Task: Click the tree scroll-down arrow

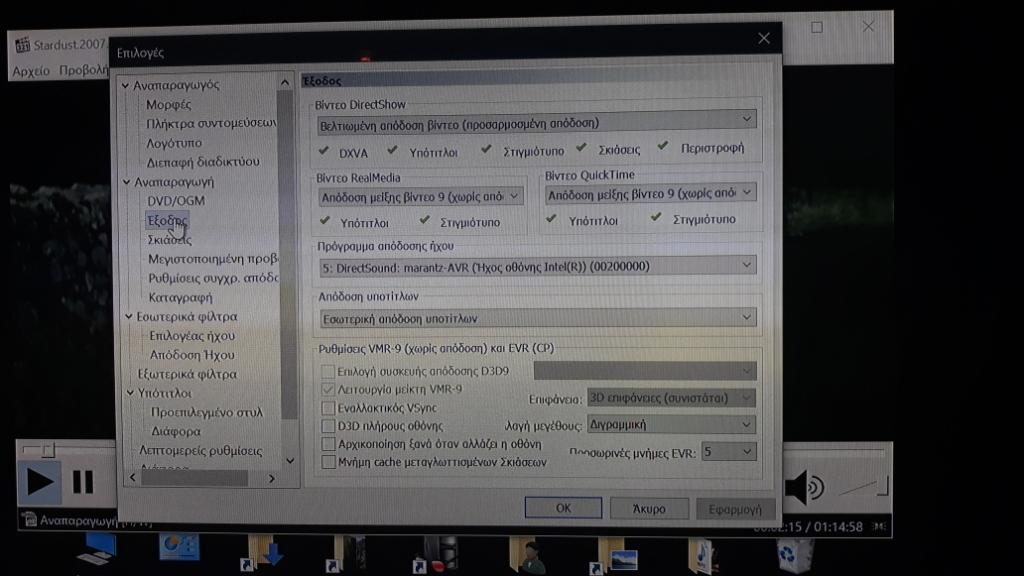Action: pos(290,460)
